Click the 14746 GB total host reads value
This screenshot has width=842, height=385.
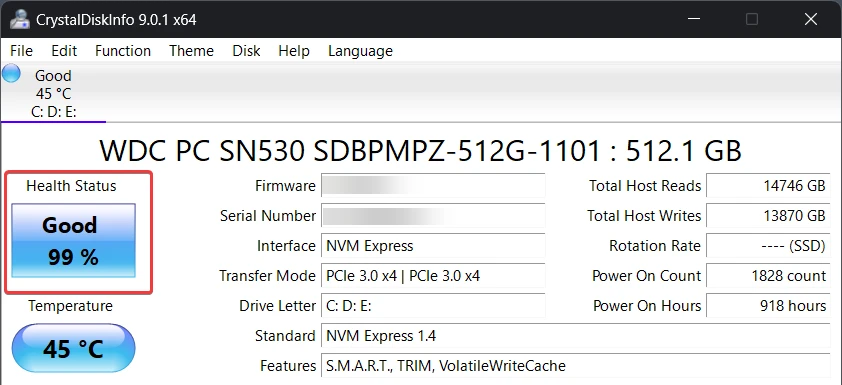coord(768,186)
